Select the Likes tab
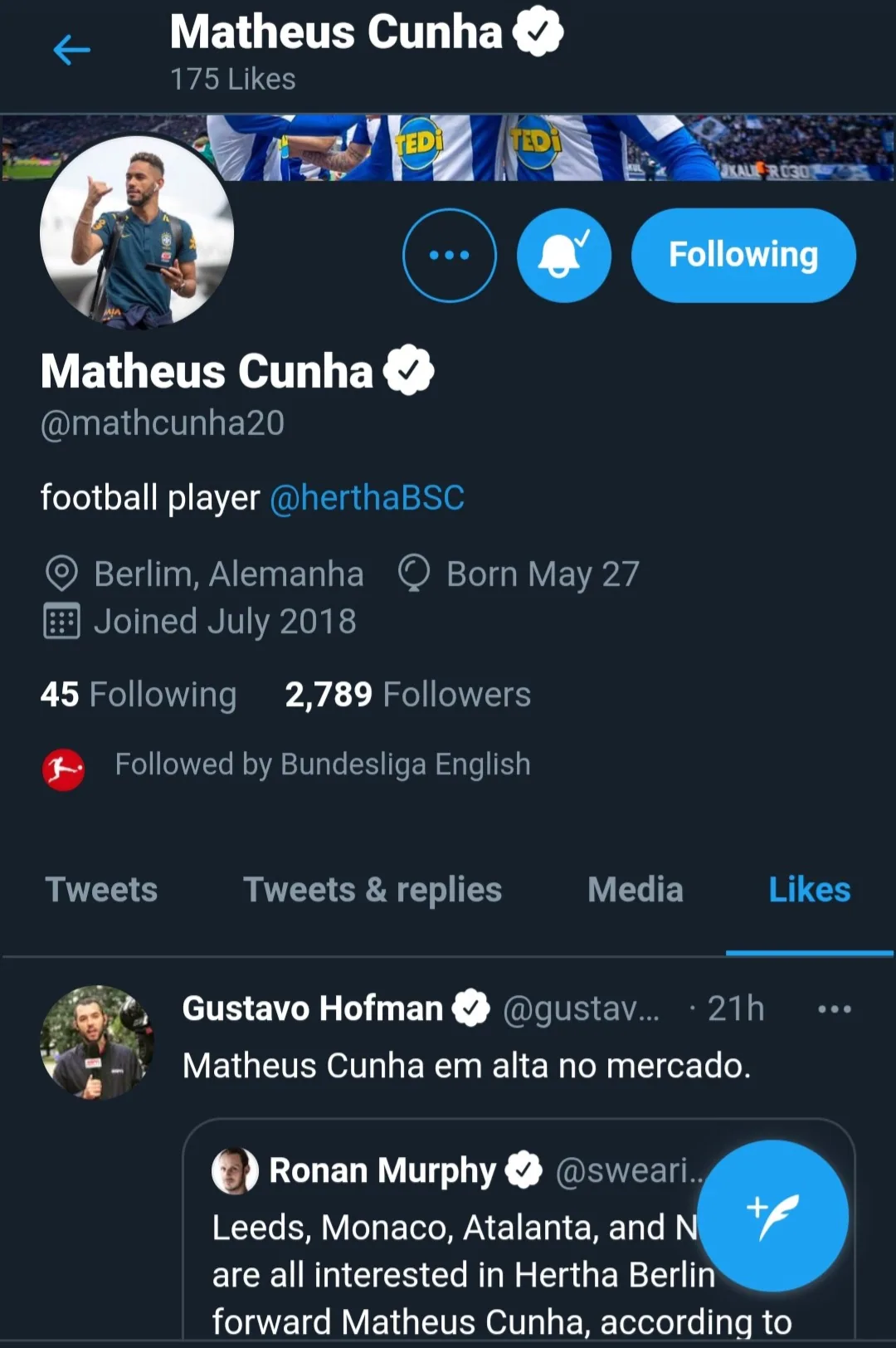 (x=809, y=890)
